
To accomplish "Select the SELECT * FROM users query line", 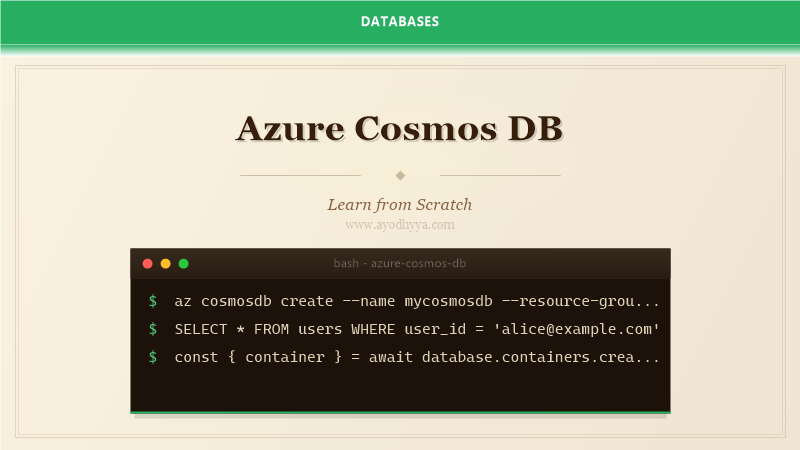I will pos(417,329).
